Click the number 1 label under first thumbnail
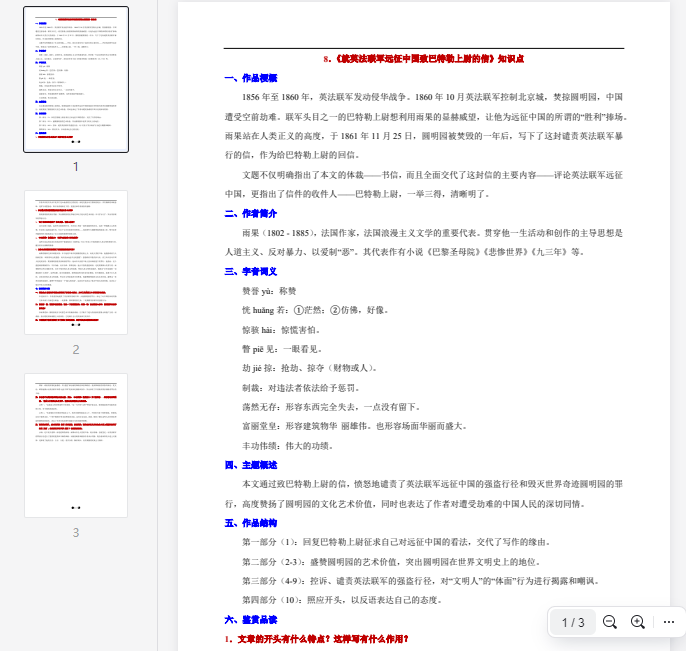This screenshot has height=651, width=686. tap(75, 166)
